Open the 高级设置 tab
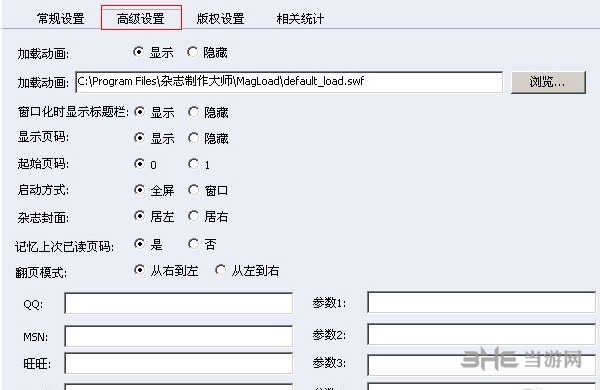This screenshot has height=390, width=600. click(x=141, y=18)
